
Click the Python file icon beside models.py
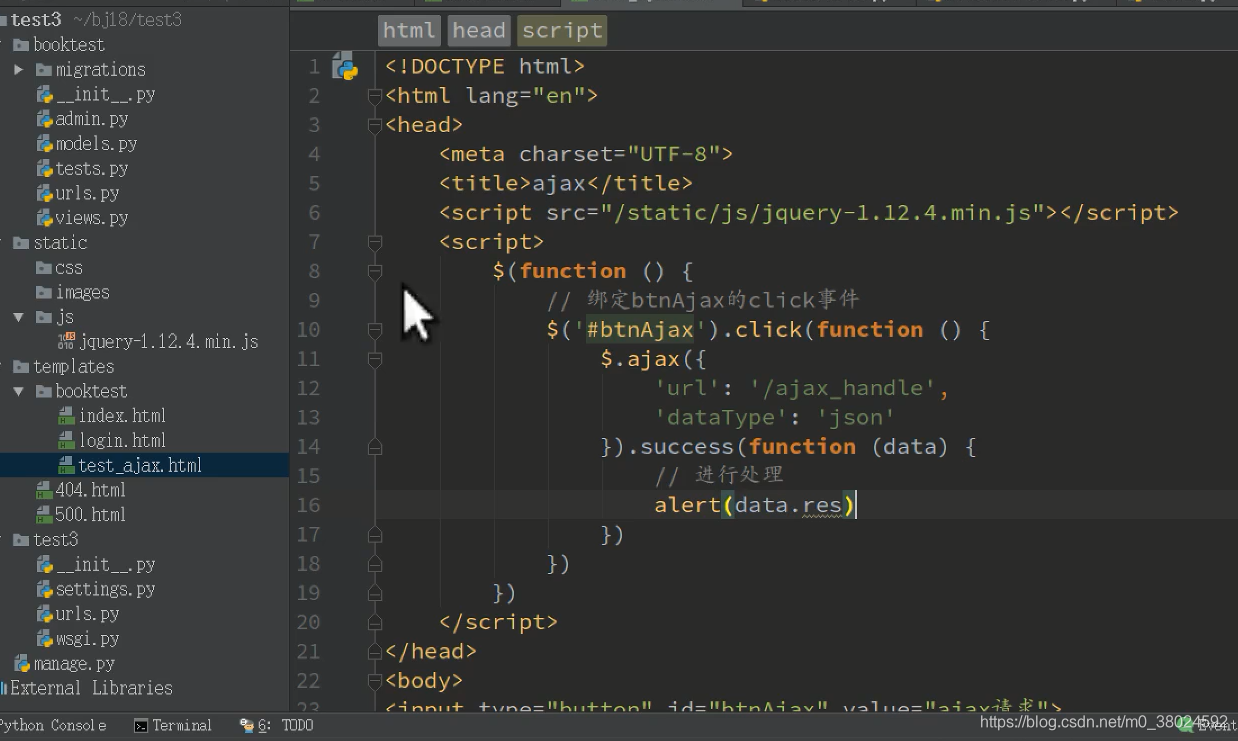tap(45, 144)
